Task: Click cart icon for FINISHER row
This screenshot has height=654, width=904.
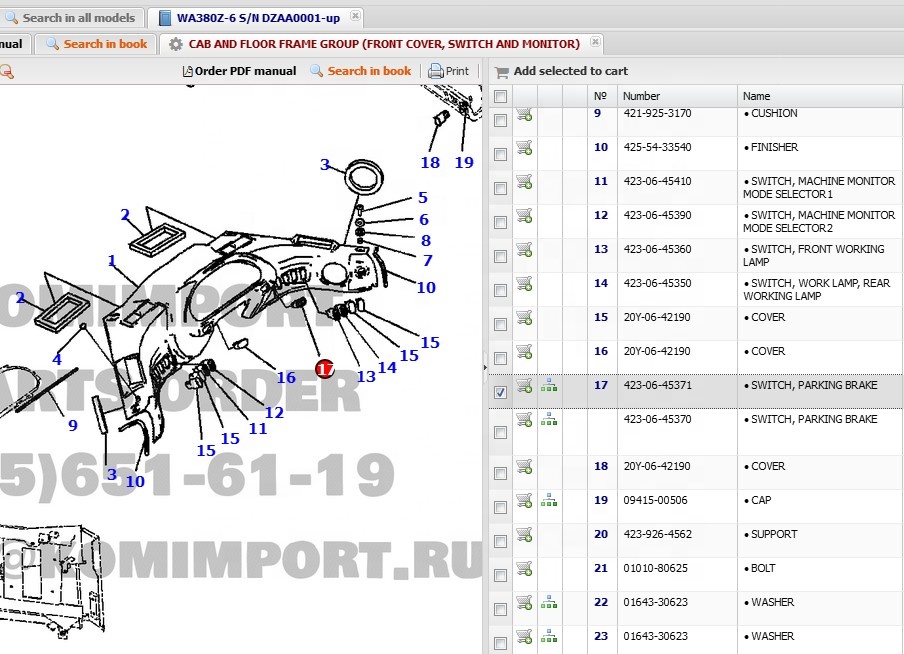Action: 524,148
